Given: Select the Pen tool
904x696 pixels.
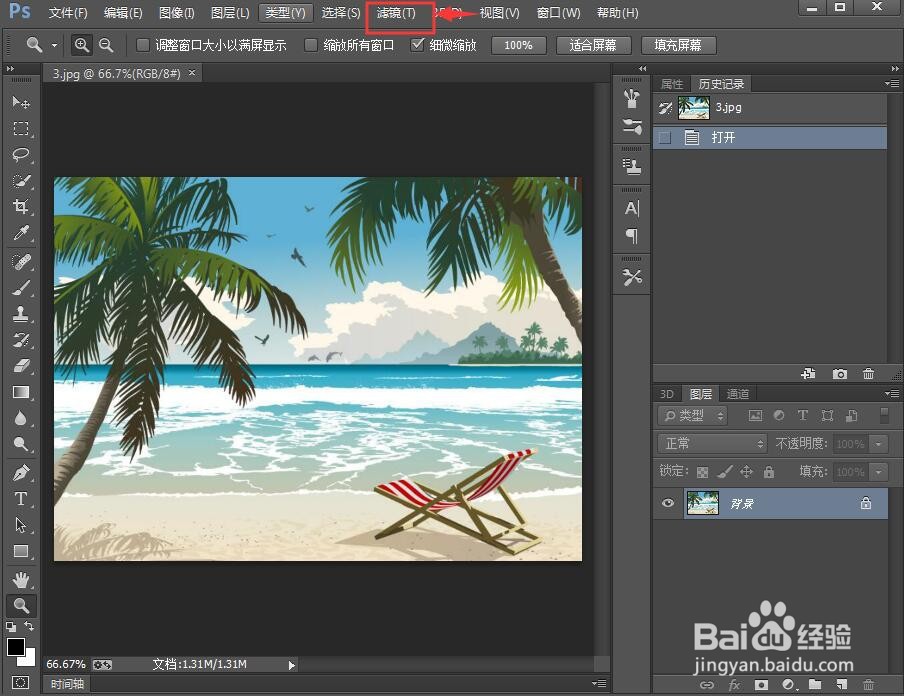Looking at the screenshot, I should tap(21, 473).
